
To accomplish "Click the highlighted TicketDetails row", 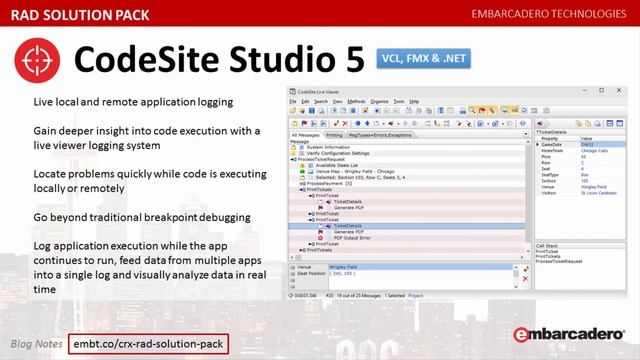I will pos(407,226).
